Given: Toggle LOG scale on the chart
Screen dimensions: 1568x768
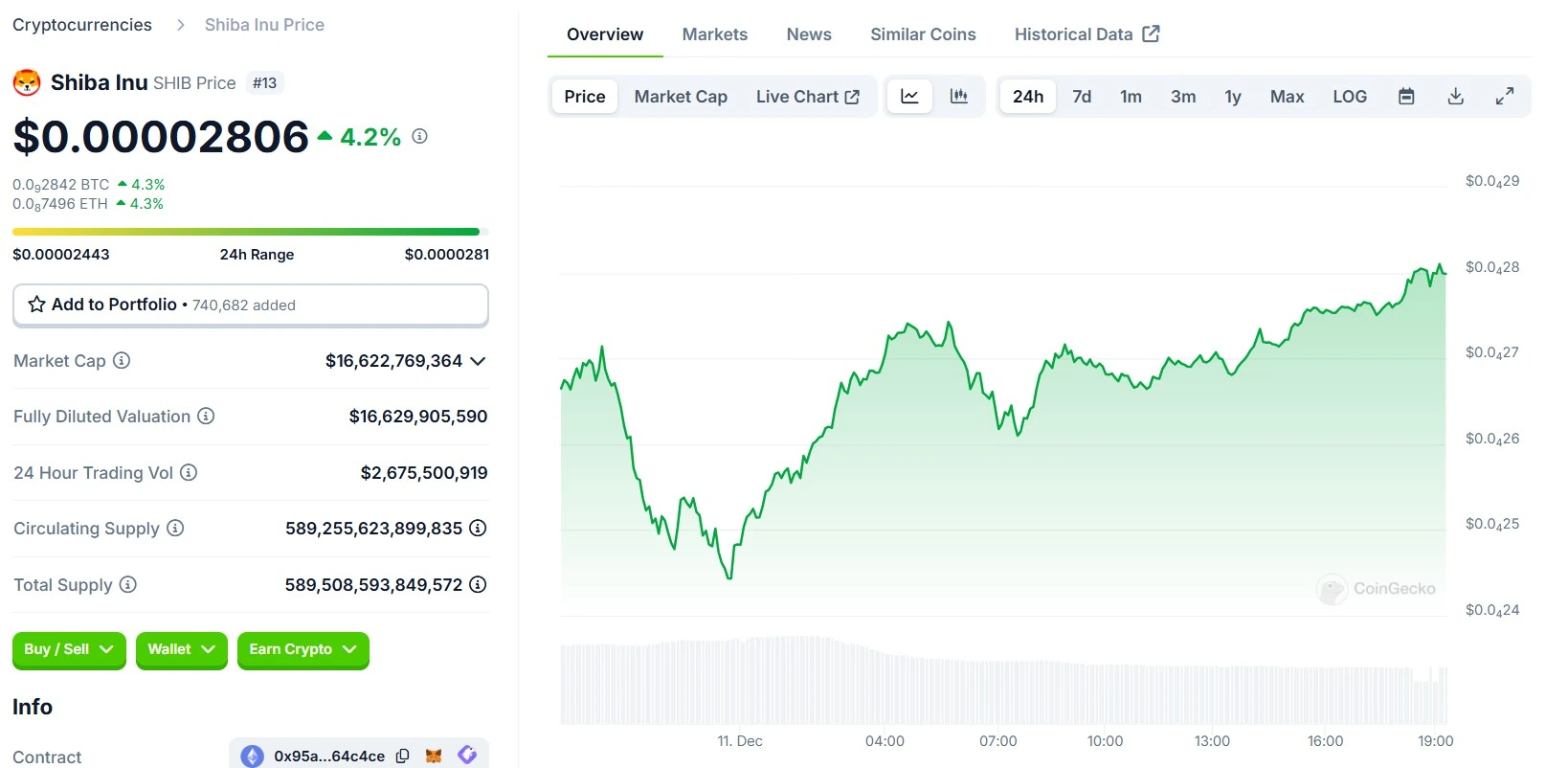Looking at the screenshot, I should (1350, 97).
